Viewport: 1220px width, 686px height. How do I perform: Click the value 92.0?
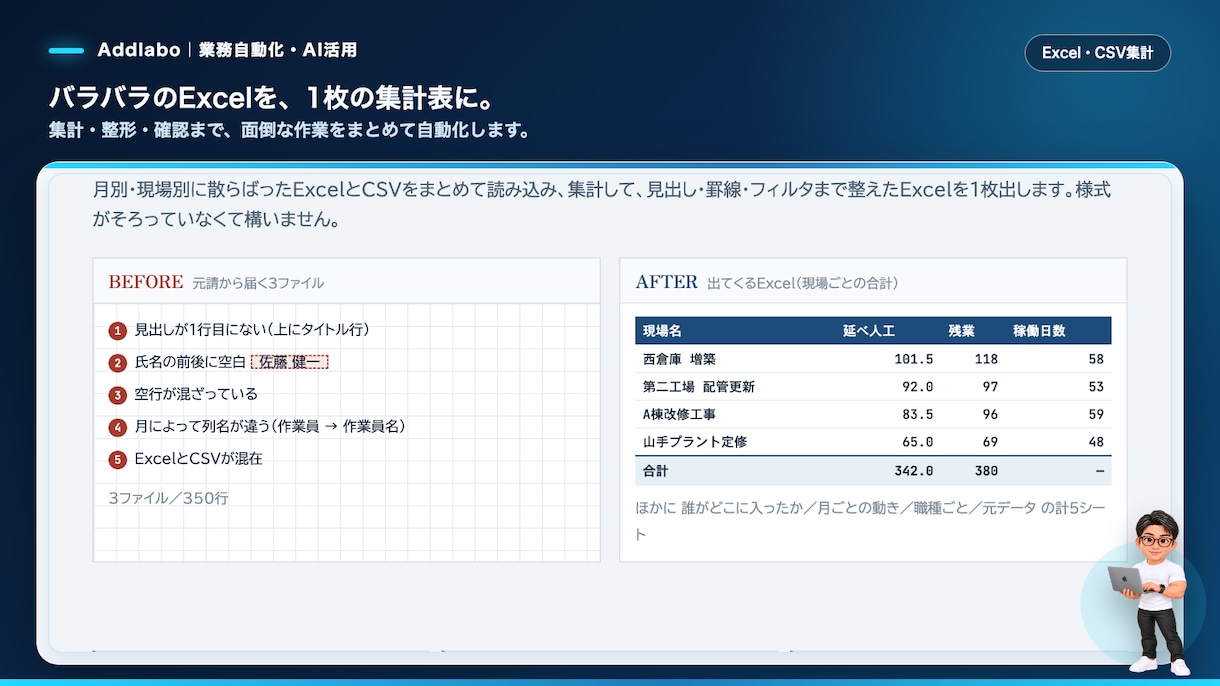pyautogui.click(x=917, y=386)
